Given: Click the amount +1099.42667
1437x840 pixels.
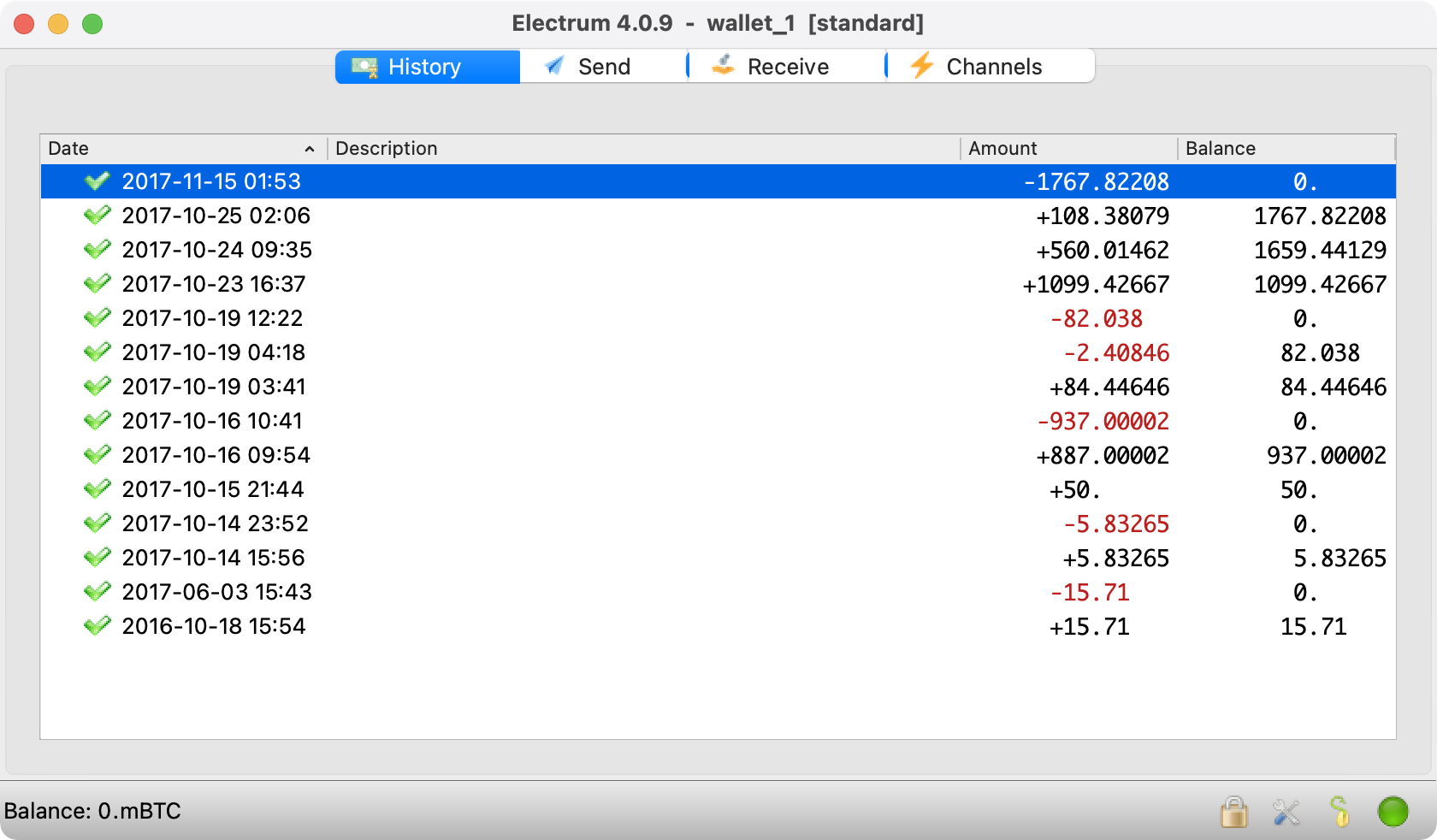Looking at the screenshot, I should [x=1097, y=284].
